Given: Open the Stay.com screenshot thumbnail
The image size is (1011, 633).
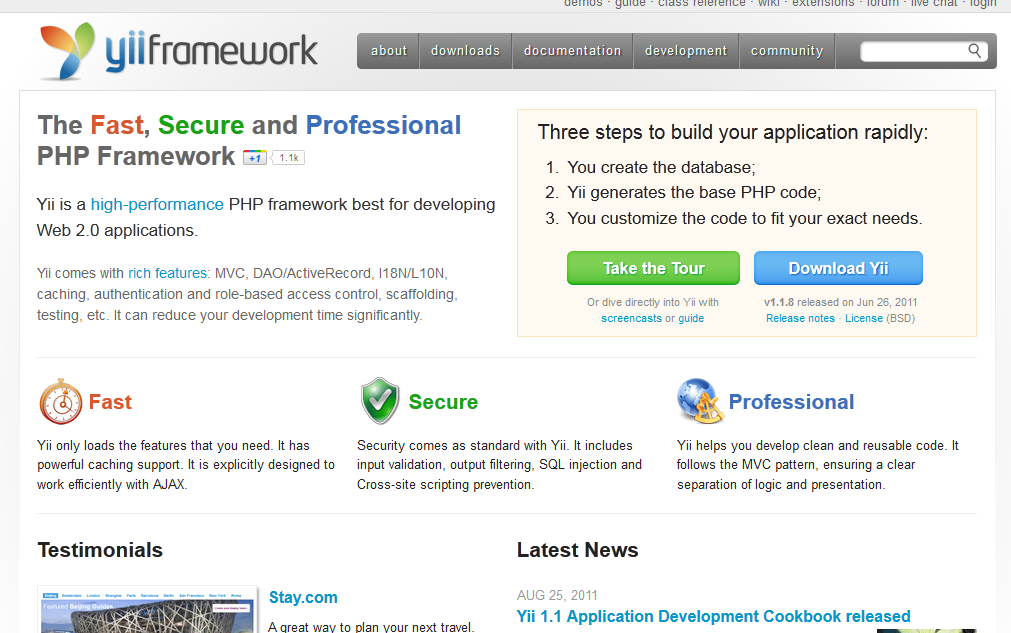Looking at the screenshot, I should [148, 610].
